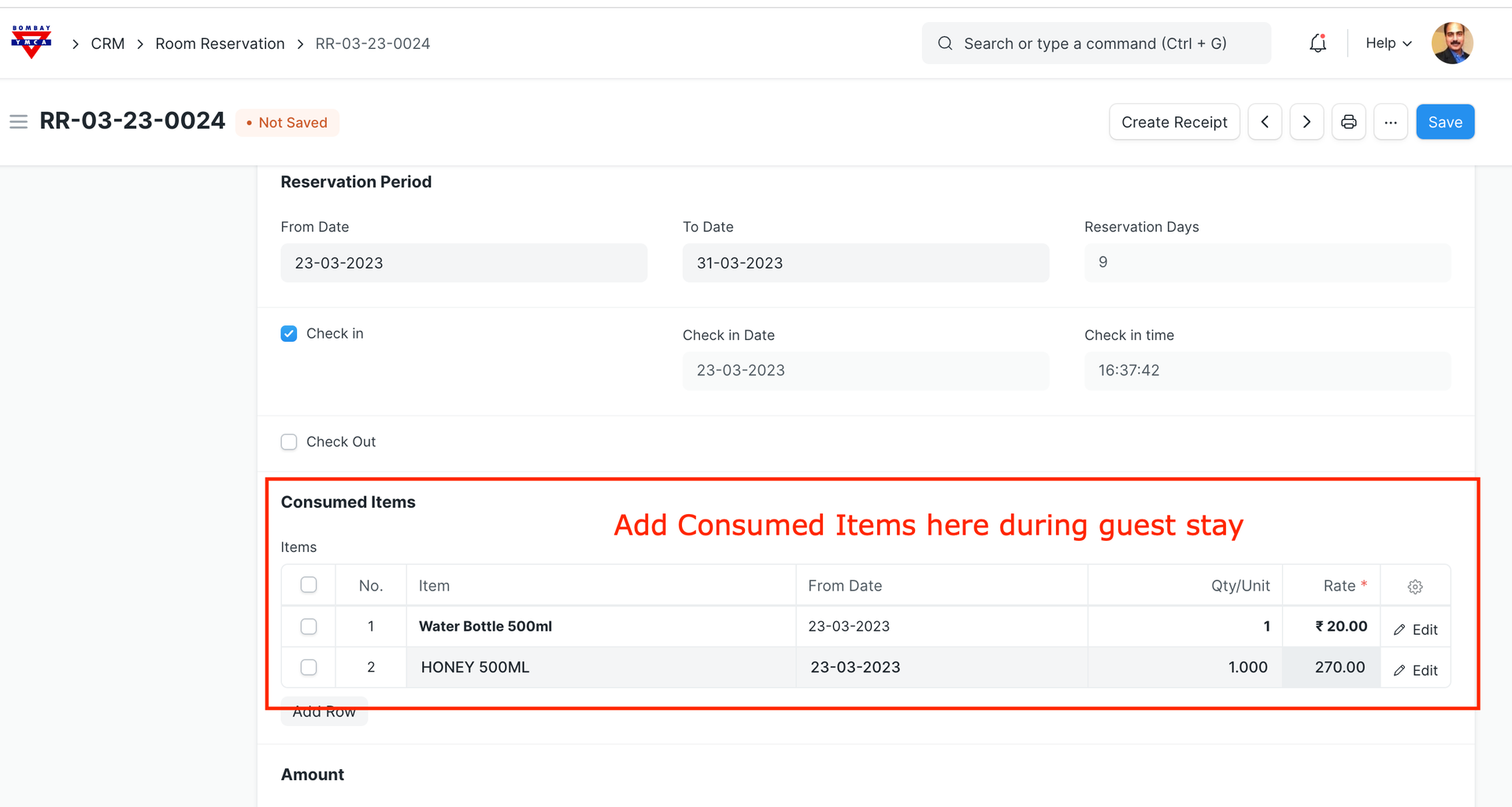Screen dimensions: 1512x807
Task: Open Items table settings gear
Action: pos(1415,587)
